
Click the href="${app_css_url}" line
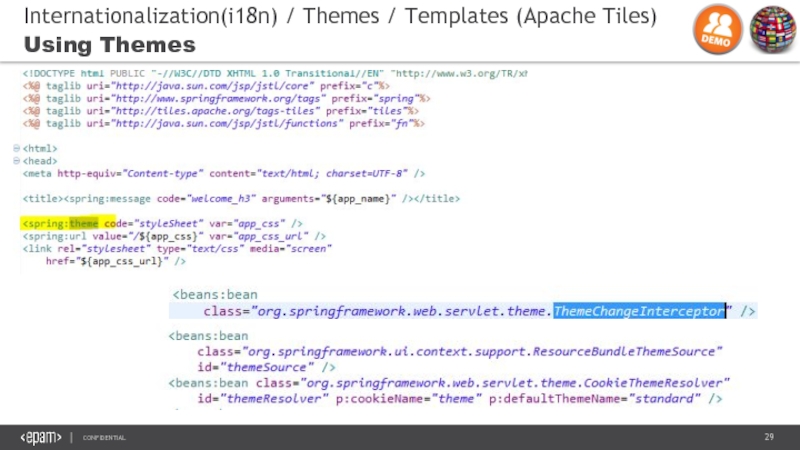pos(116,261)
